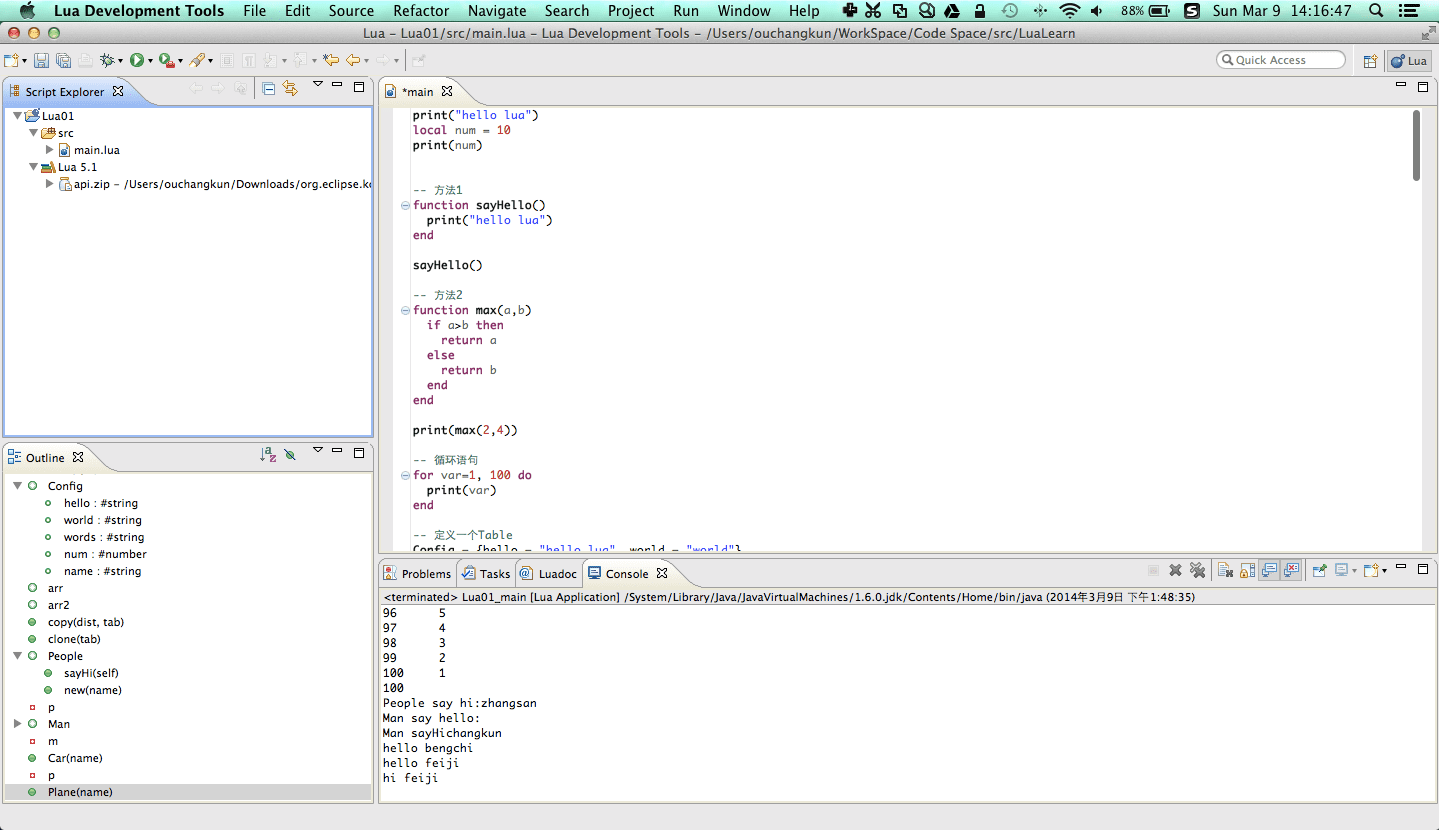The height and width of the screenshot is (830, 1439).
Task: Switch to the Lua perspective button
Action: (x=1409, y=61)
